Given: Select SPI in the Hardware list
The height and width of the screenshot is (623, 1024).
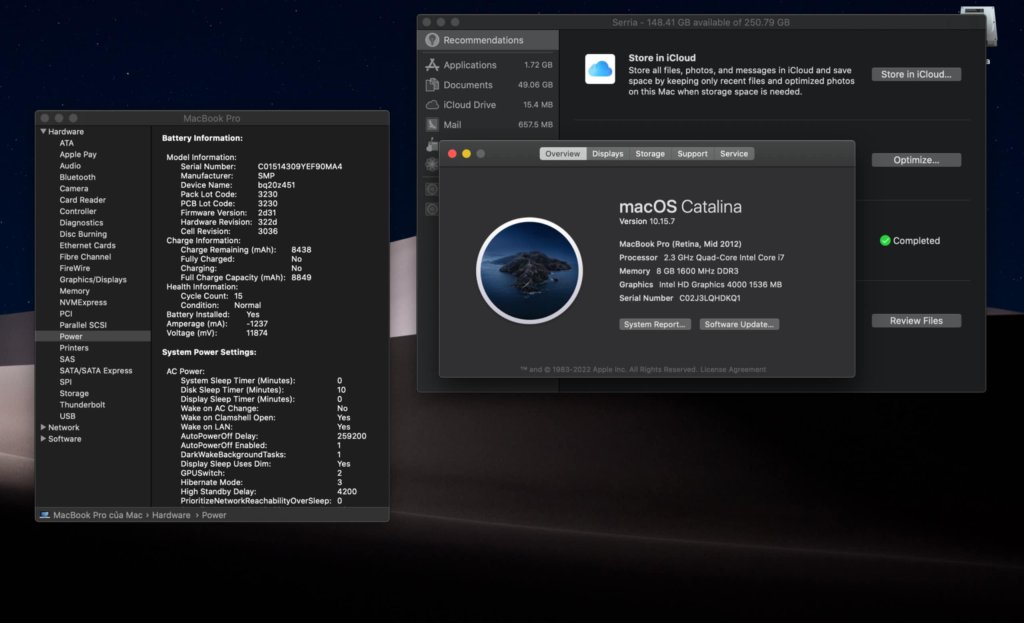Looking at the screenshot, I should click(65, 382).
